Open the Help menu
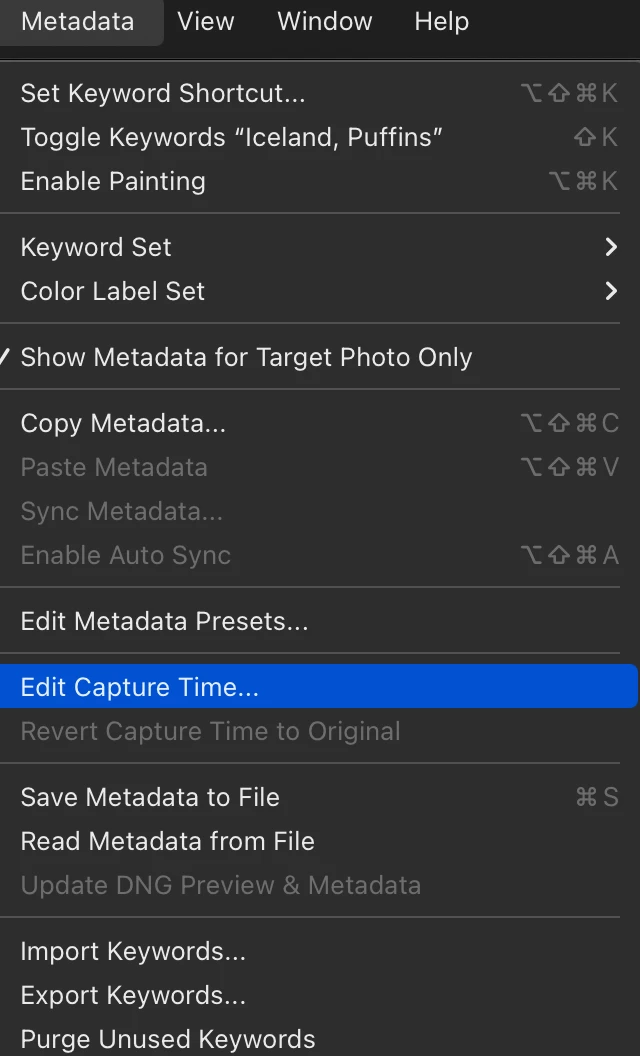 pos(441,21)
